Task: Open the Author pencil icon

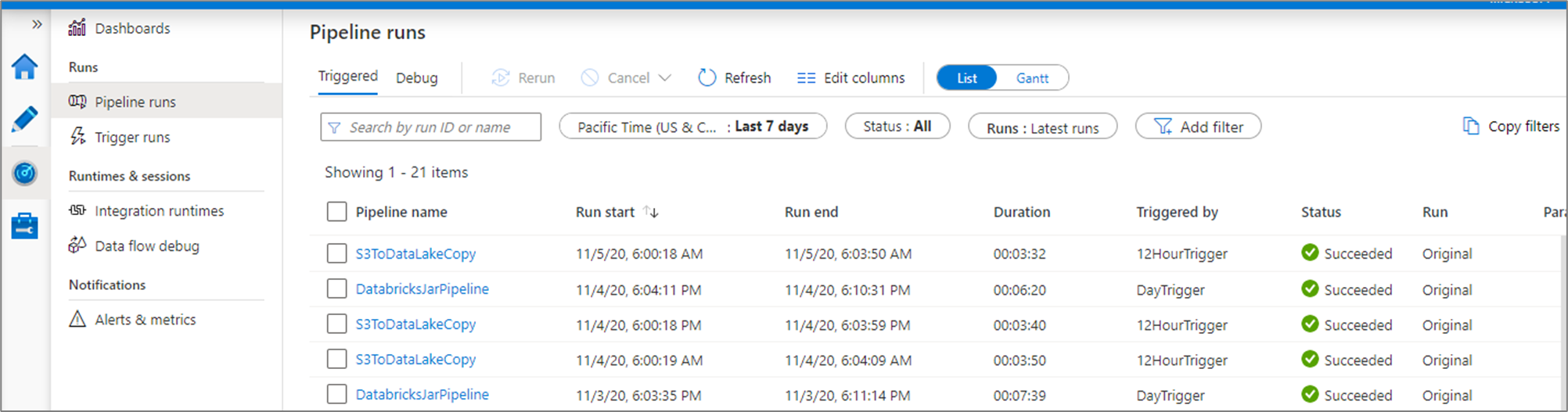Action: (x=24, y=120)
